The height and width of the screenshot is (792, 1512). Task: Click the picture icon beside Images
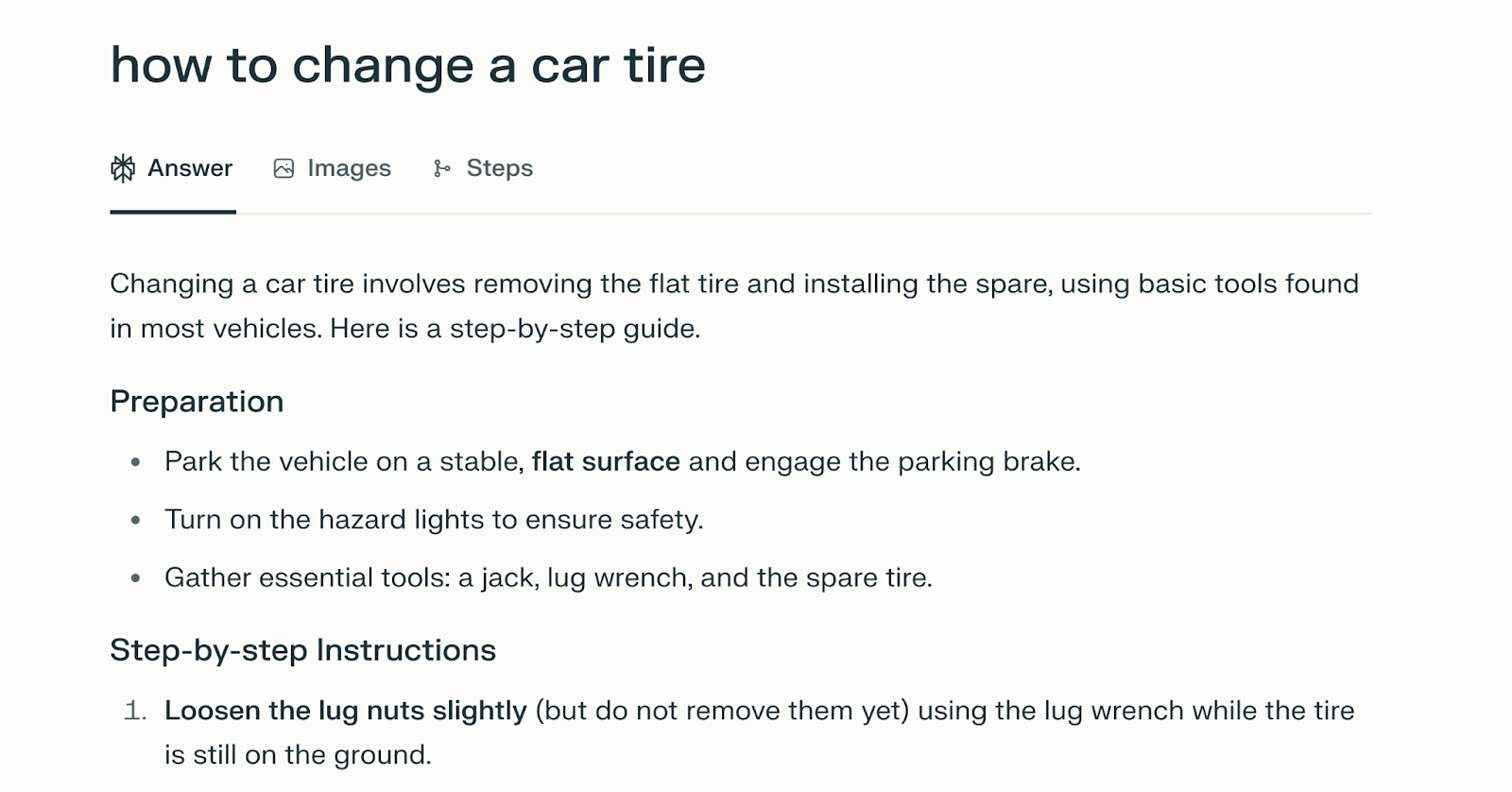[283, 167]
